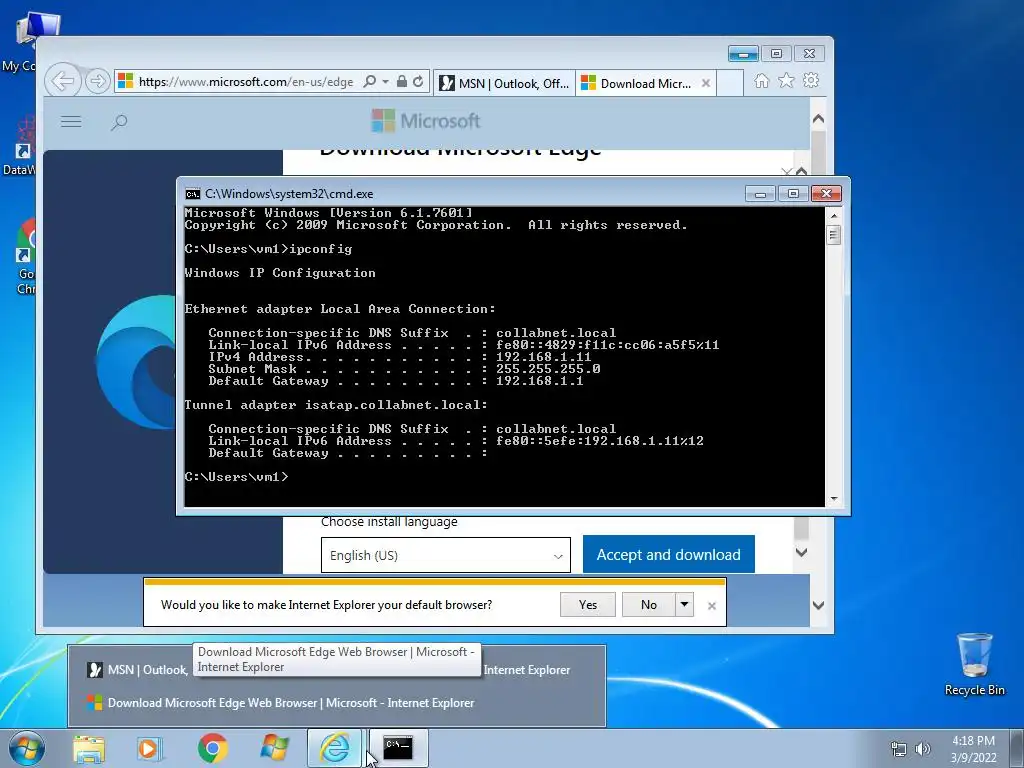Click Internet Explorer page scroll down arrow
This screenshot has height=768, width=1024.
click(818, 605)
